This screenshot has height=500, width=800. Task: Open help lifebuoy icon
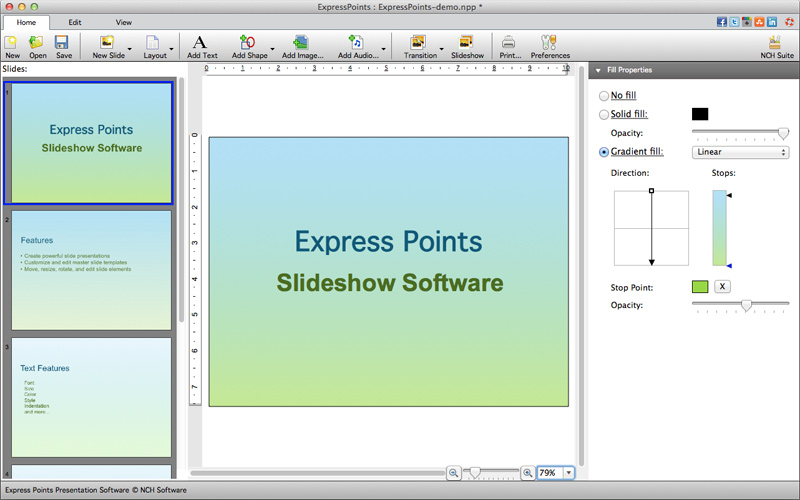click(789, 22)
